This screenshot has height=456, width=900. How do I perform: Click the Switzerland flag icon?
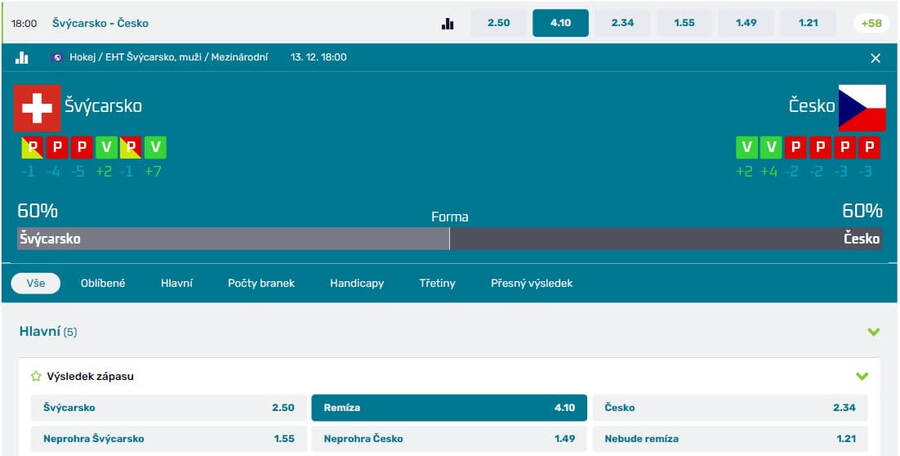(x=37, y=107)
